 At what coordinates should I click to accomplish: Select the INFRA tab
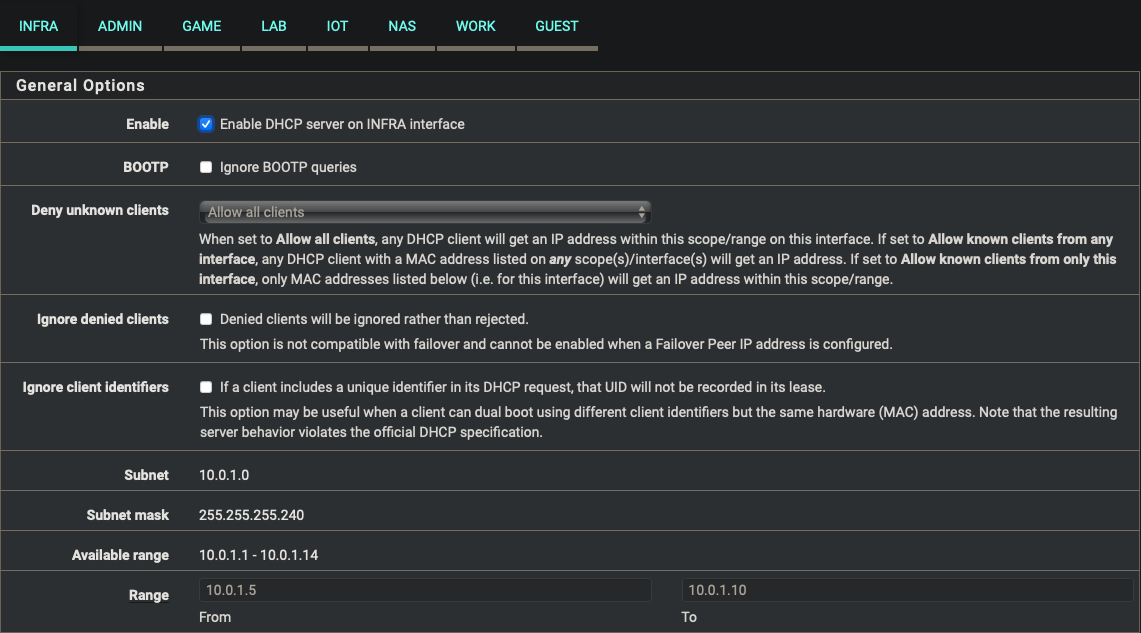(38, 25)
